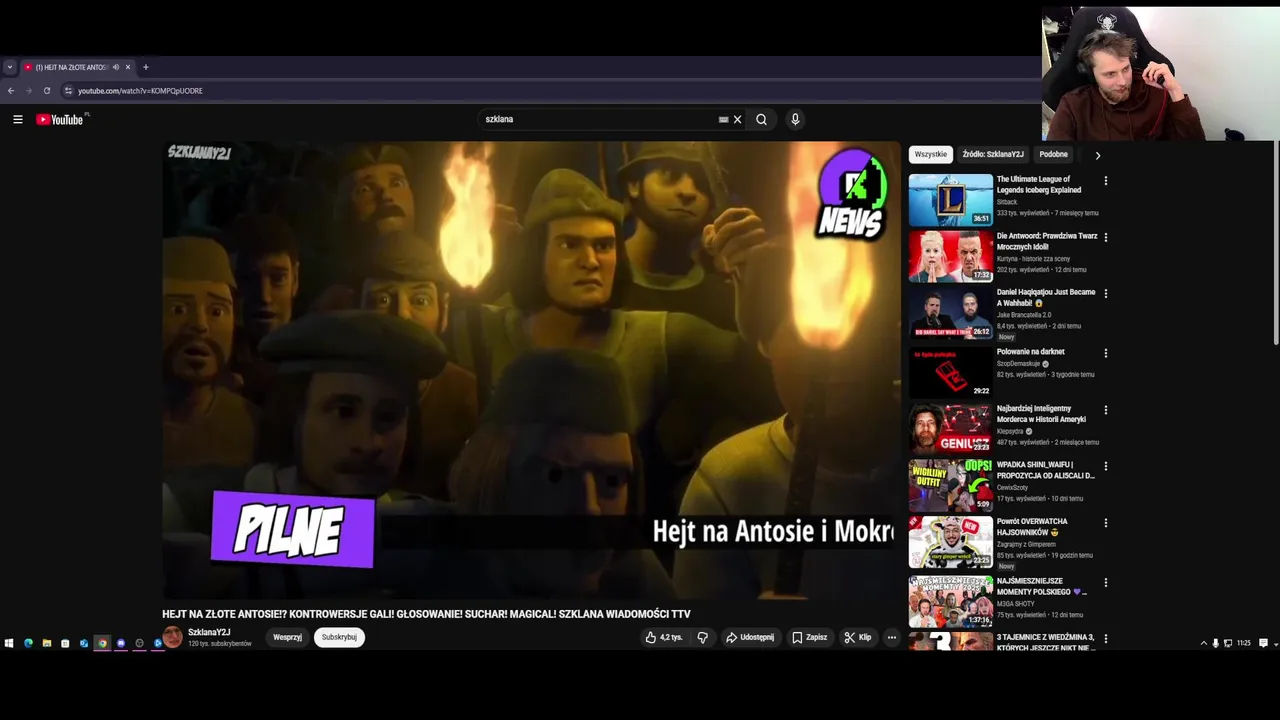Open more actions ellipsis below the video
Image resolution: width=1280 pixels, height=720 pixels.
click(891, 637)
